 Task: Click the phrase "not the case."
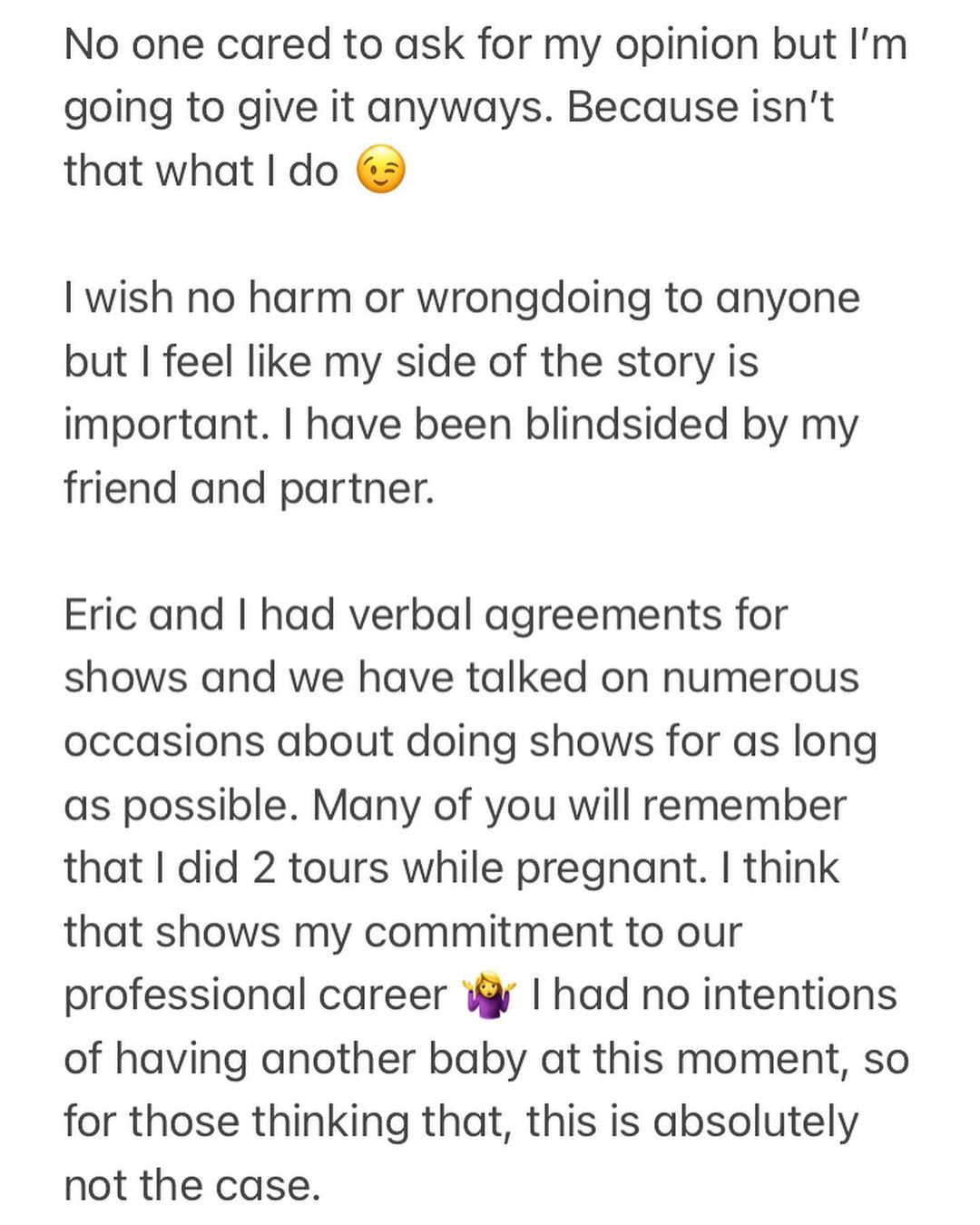tap(192, 1185)
